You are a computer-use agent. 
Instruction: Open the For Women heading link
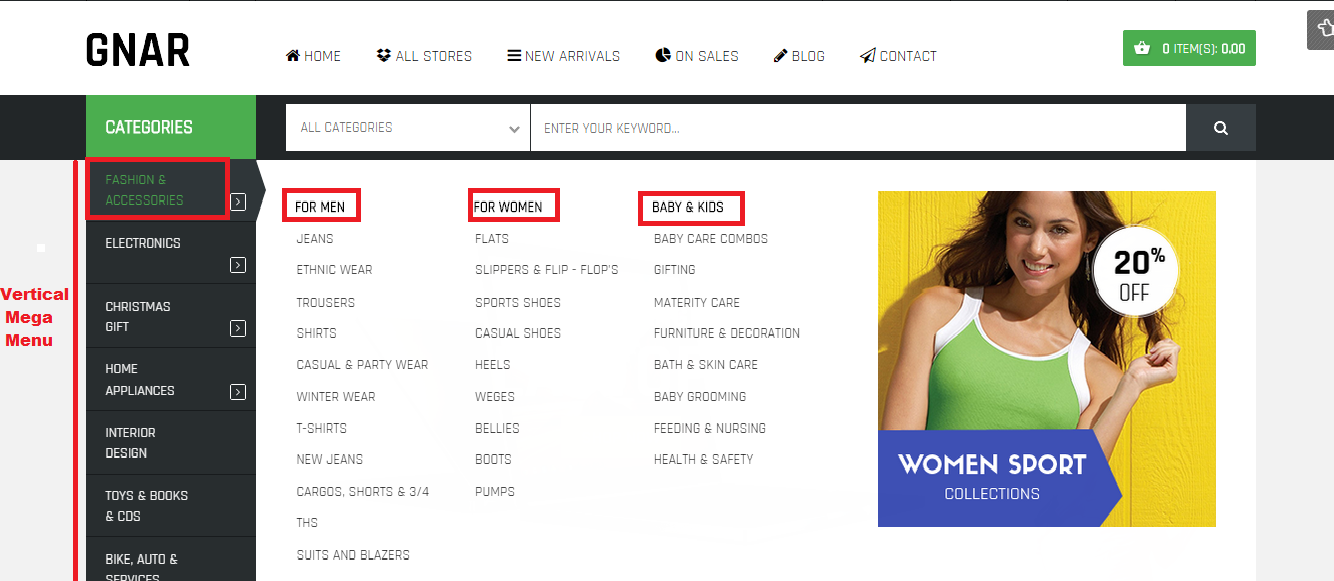coord(508,207)
